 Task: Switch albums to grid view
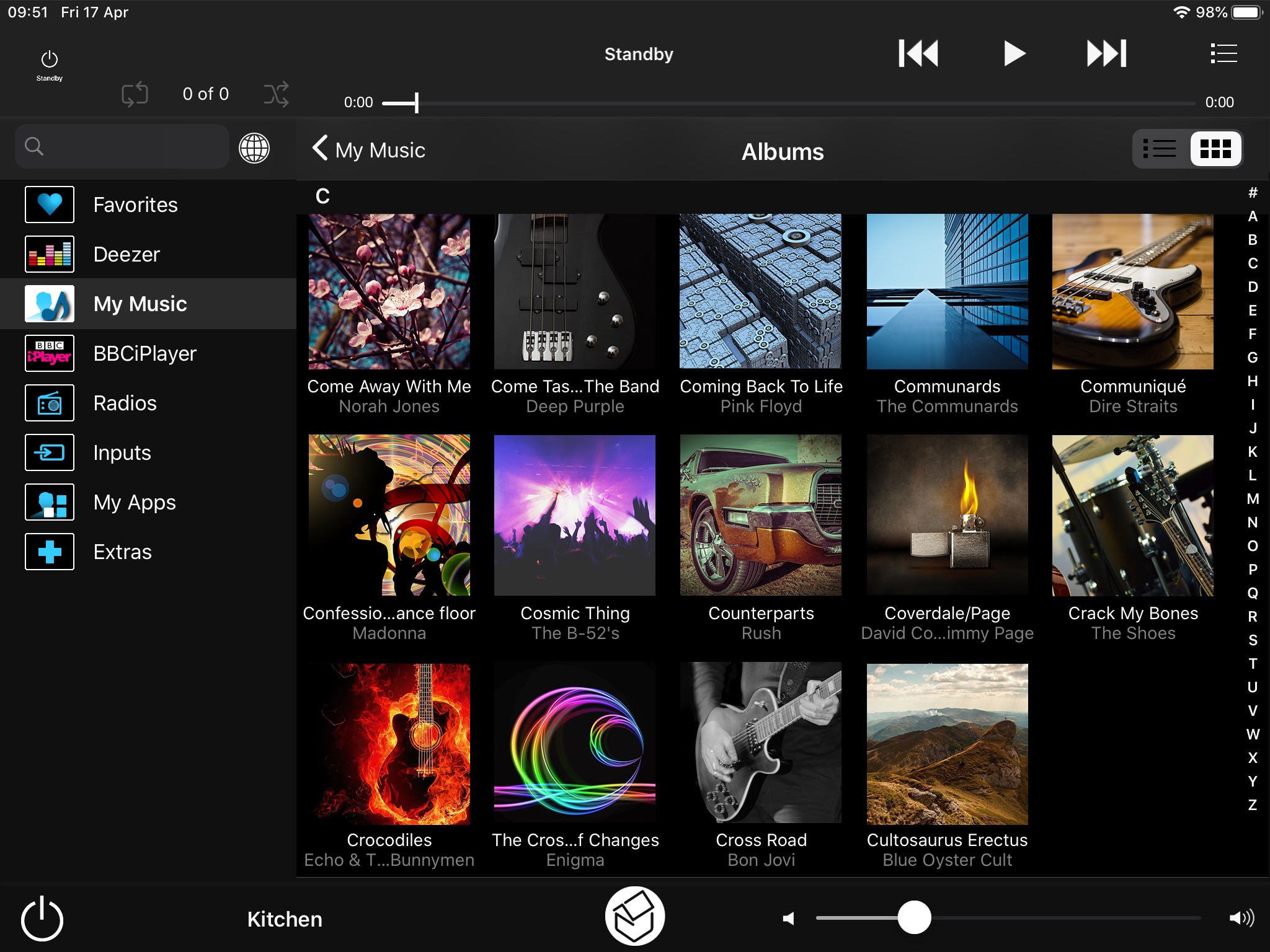pyautogui.click(x=1215, y=149)
